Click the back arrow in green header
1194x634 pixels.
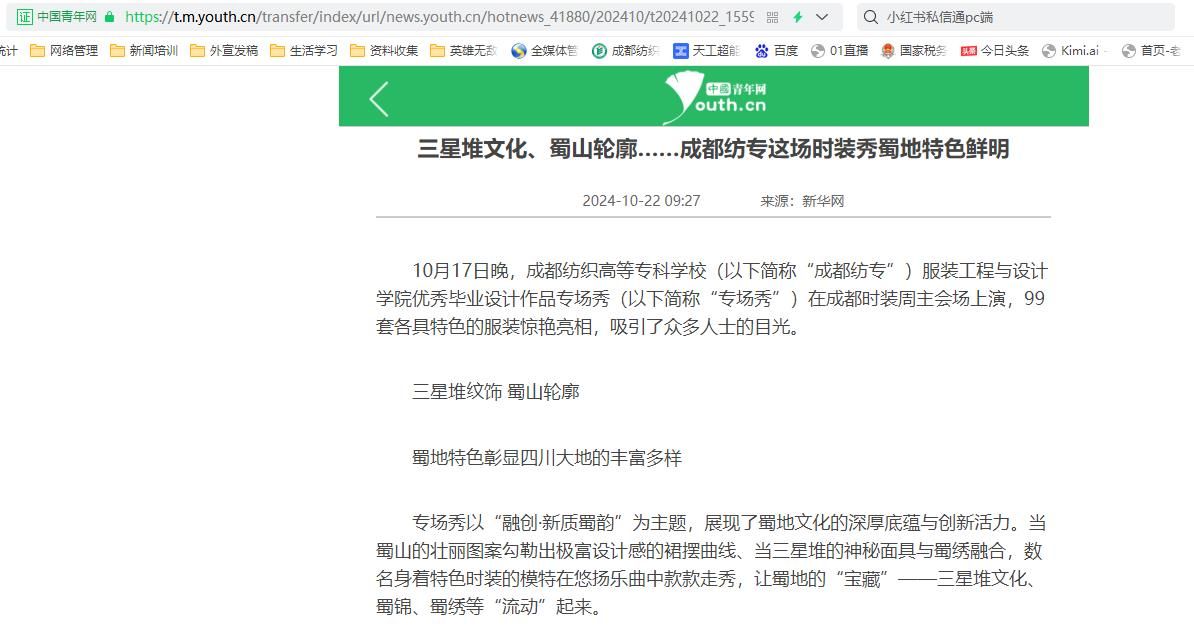click(x=379, y=99)
